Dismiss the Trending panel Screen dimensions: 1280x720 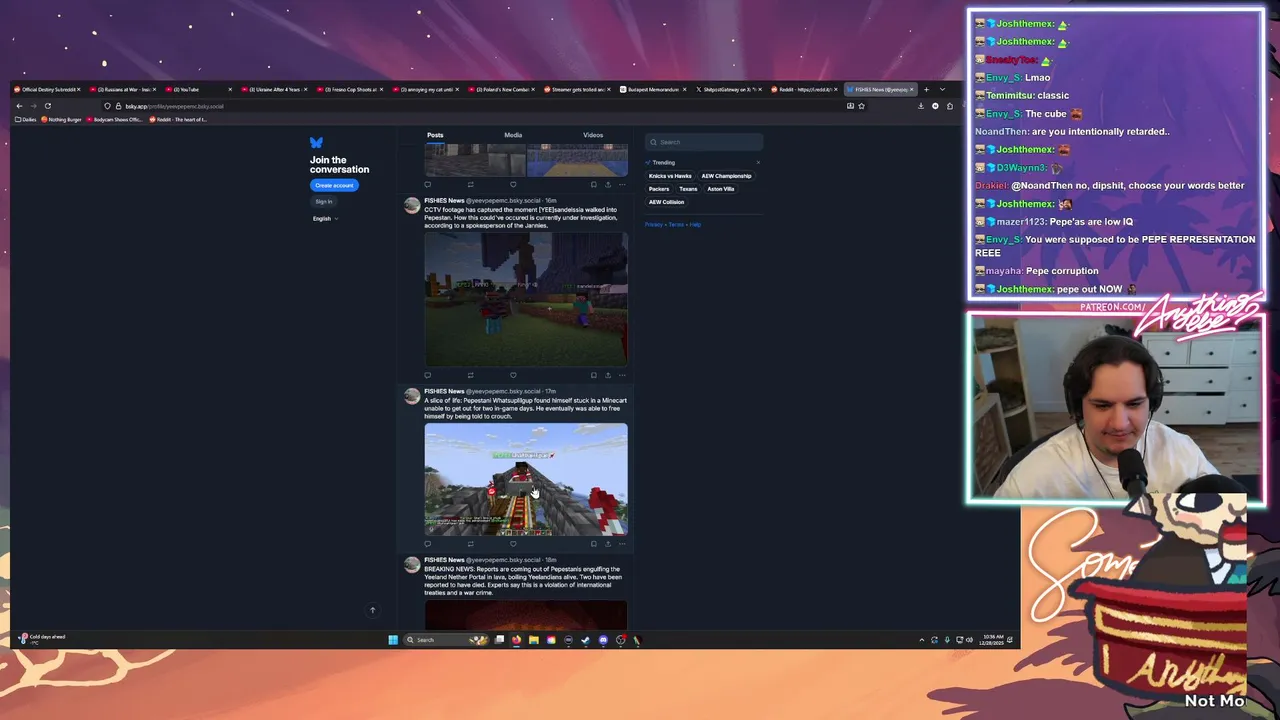(758, 162)
